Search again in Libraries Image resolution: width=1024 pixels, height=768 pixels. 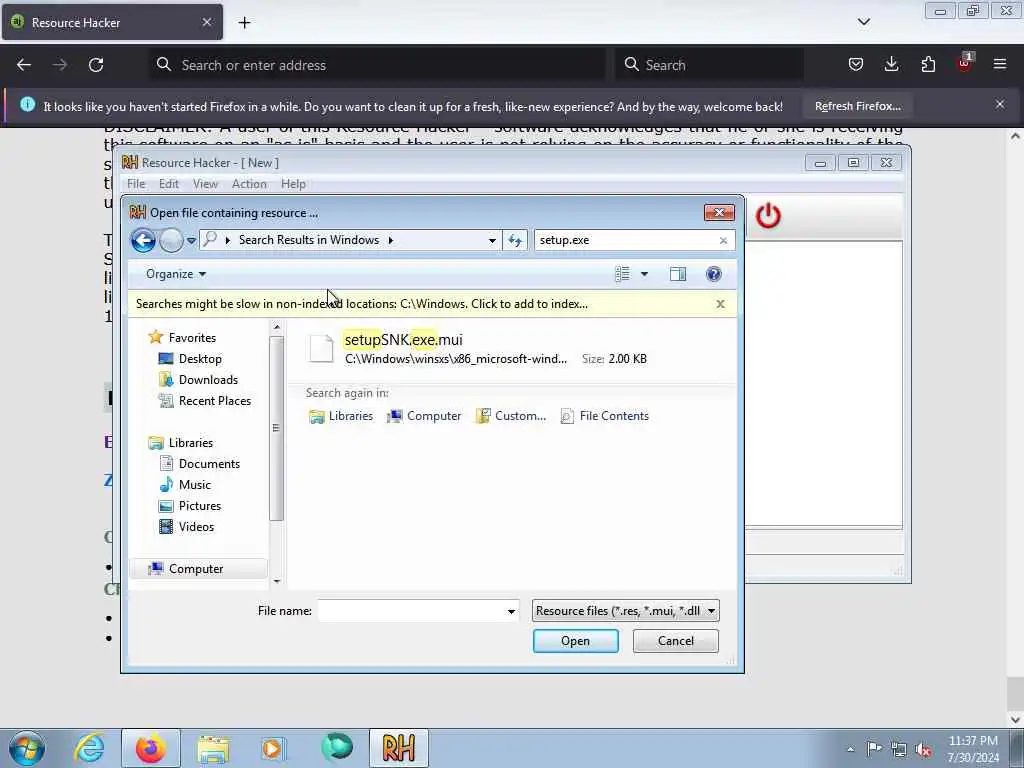click(x=341, y=416)
